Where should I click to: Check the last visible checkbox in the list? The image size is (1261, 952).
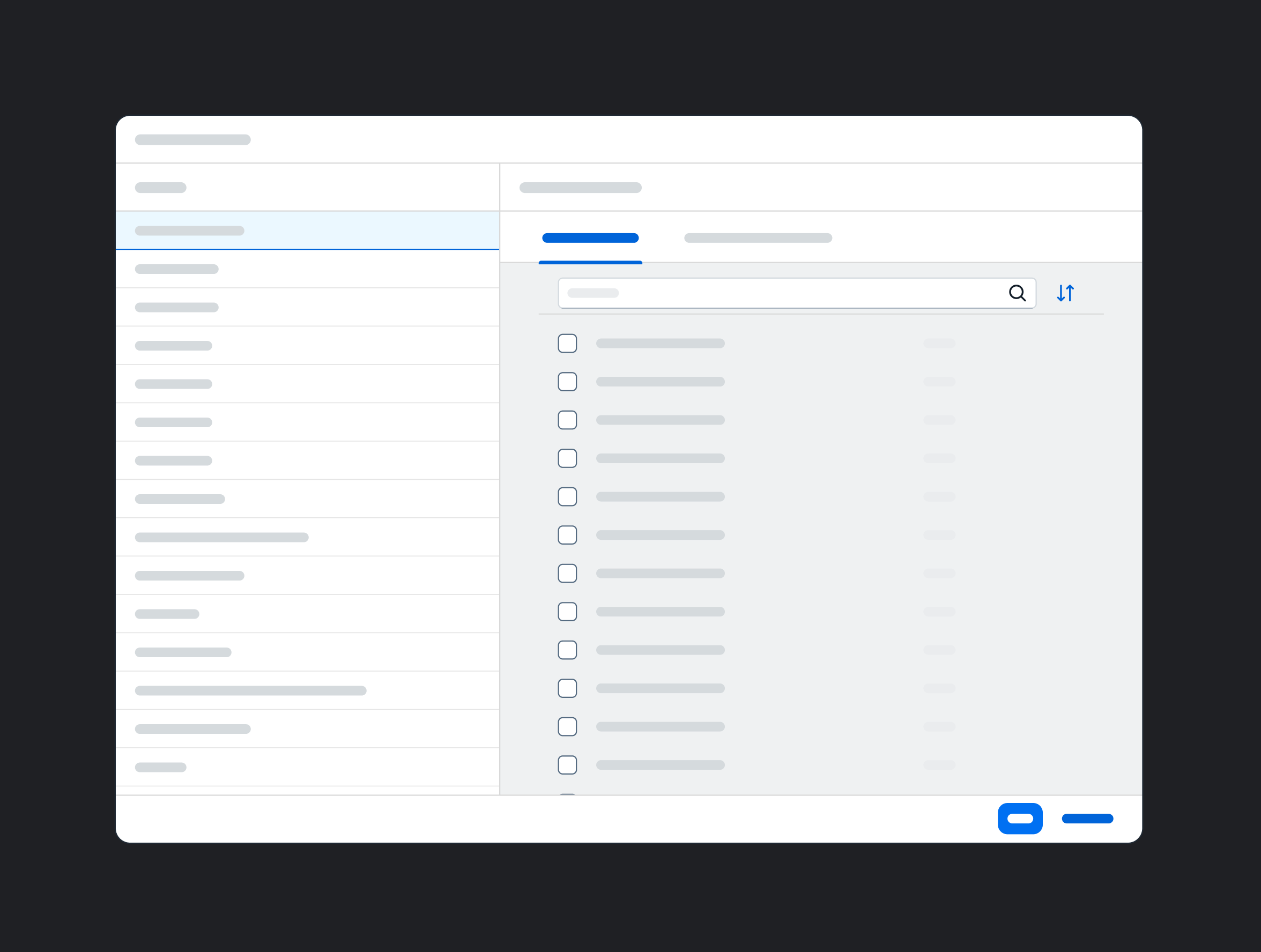[567, 764]
